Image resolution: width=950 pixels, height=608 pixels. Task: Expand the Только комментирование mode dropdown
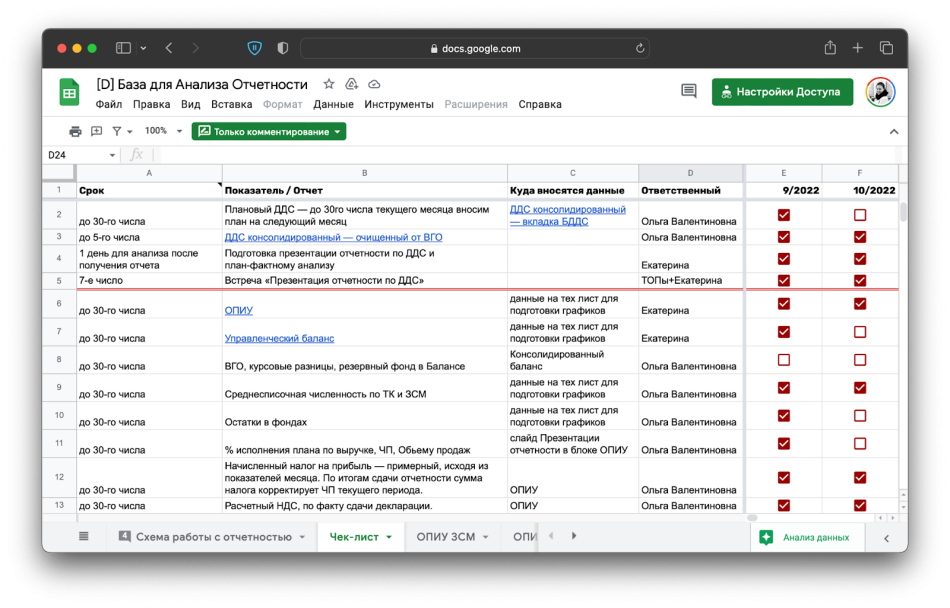tap(338, 131)
